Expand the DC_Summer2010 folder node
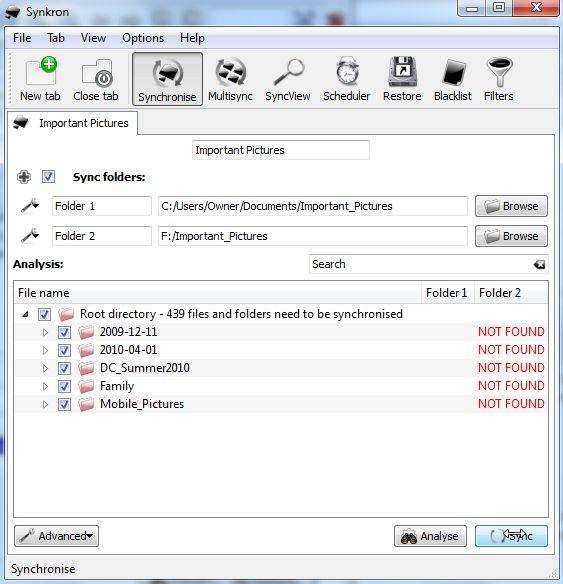This screenshot has height=584, width=563. [x=45, y=368]
